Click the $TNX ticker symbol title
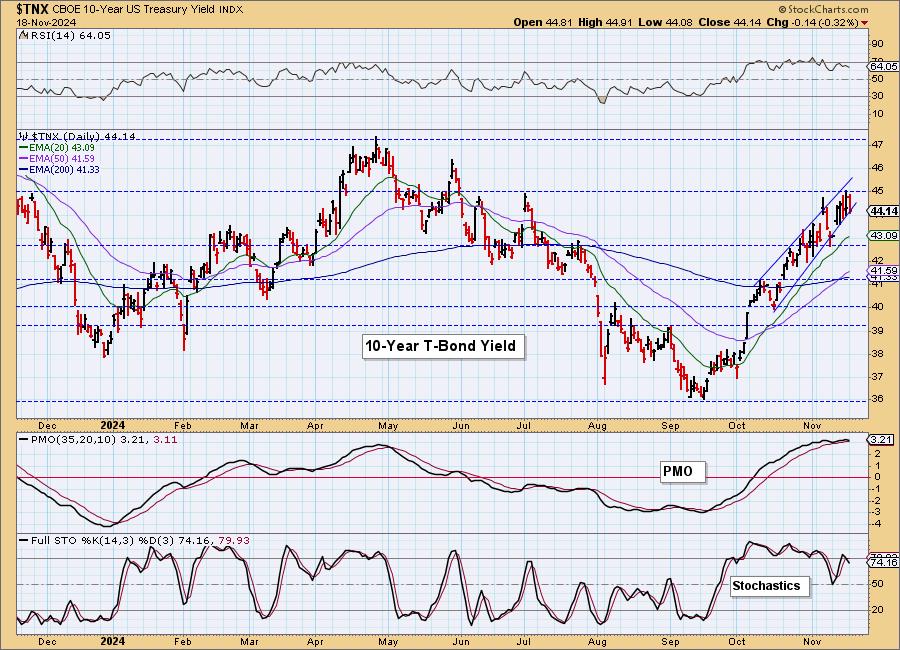Viewport: 900px width, 650px height. [33, 9]
